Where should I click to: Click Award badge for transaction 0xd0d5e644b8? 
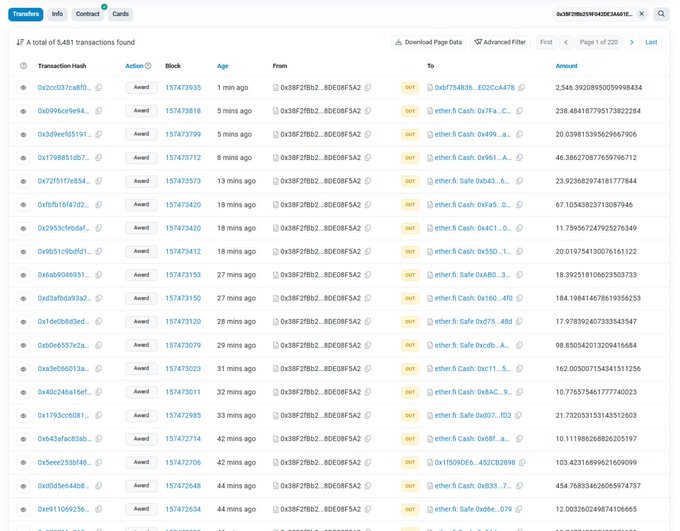coord(141,486)
